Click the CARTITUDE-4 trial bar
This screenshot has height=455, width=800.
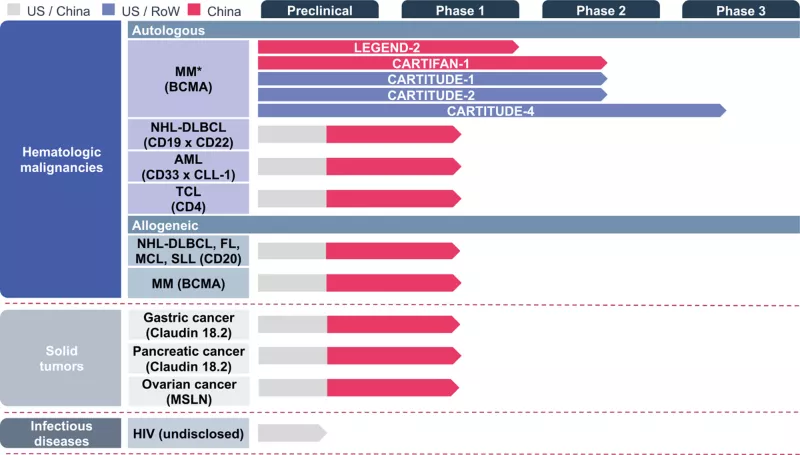pyautogui.click(x=492, y=111)
